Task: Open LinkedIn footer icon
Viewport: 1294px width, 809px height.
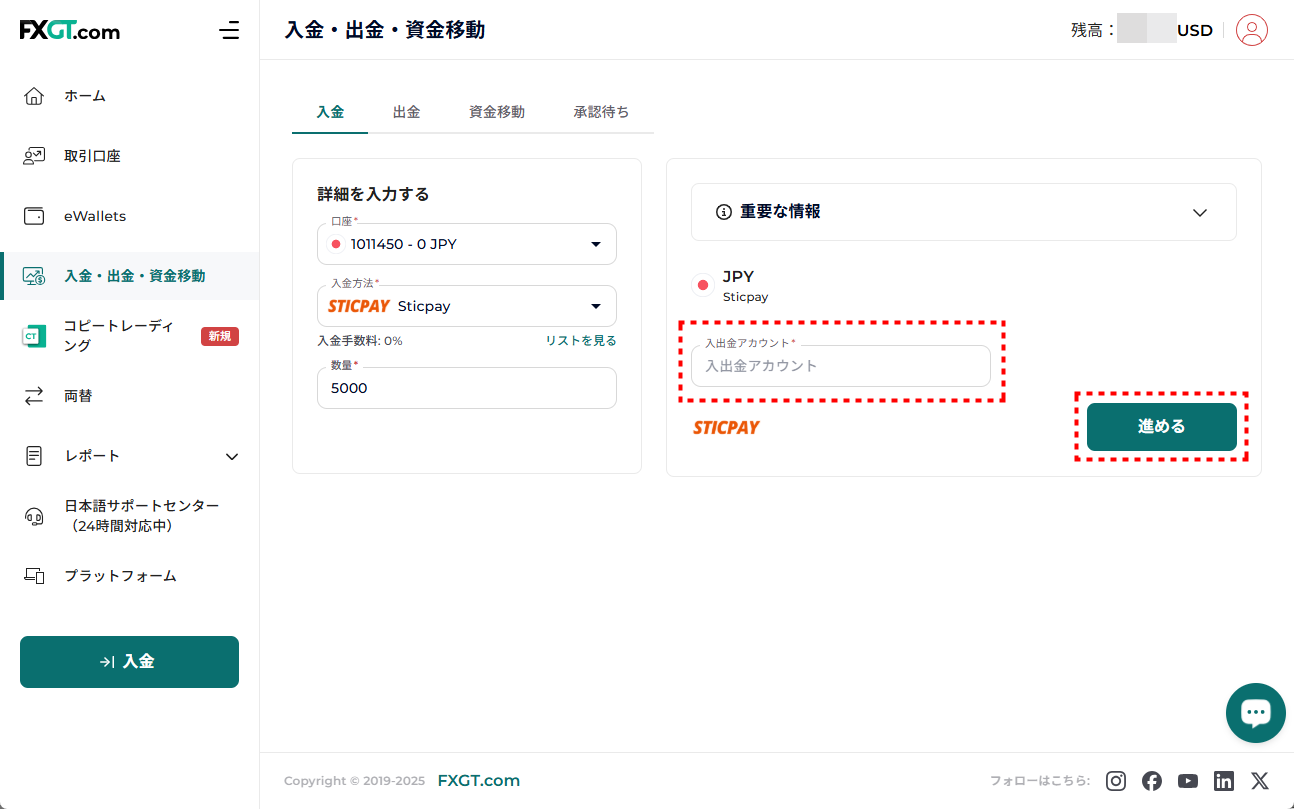Action: click(1224, 781)
